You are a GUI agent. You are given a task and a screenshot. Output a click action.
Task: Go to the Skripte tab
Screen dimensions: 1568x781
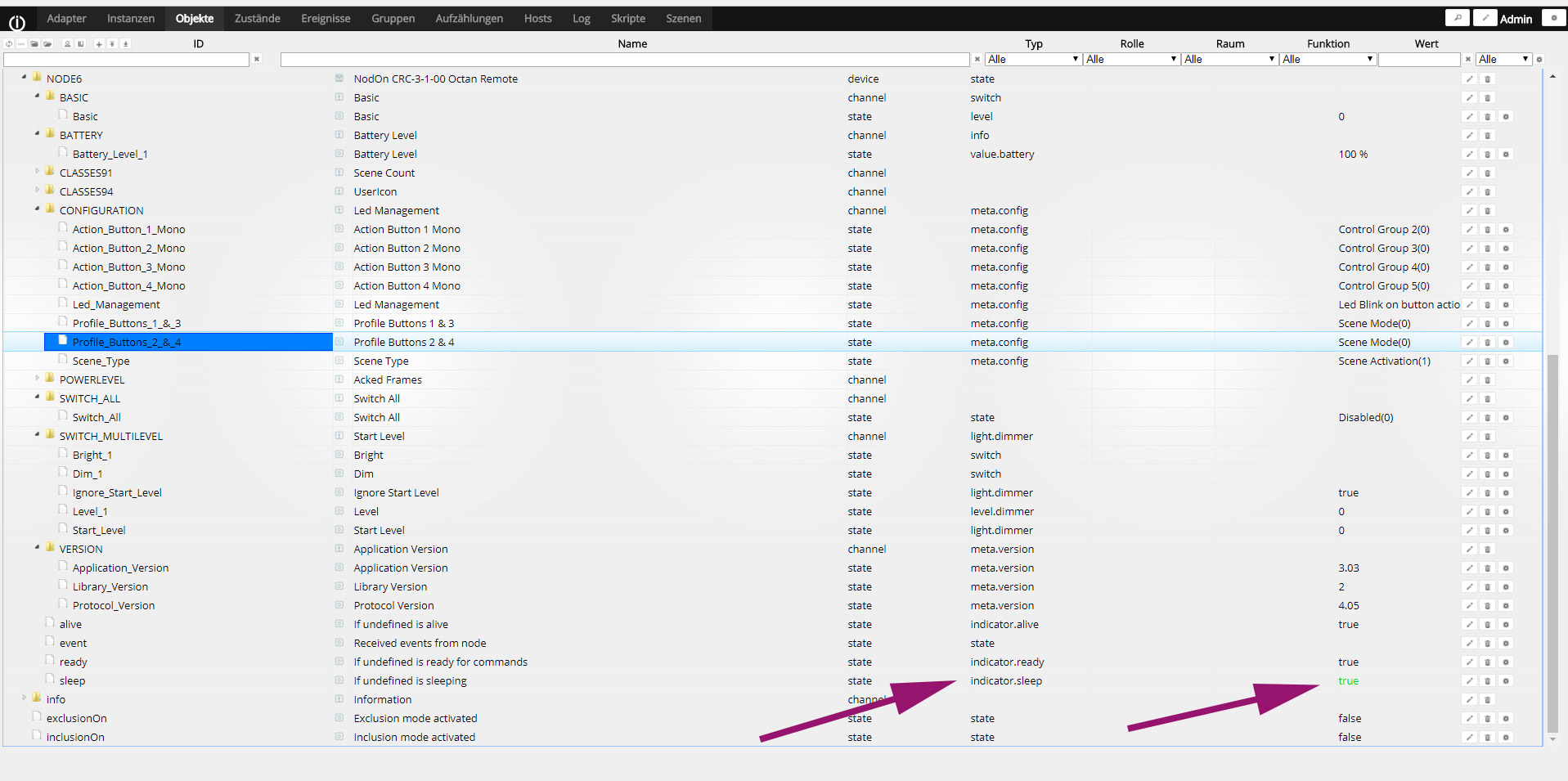628,19
